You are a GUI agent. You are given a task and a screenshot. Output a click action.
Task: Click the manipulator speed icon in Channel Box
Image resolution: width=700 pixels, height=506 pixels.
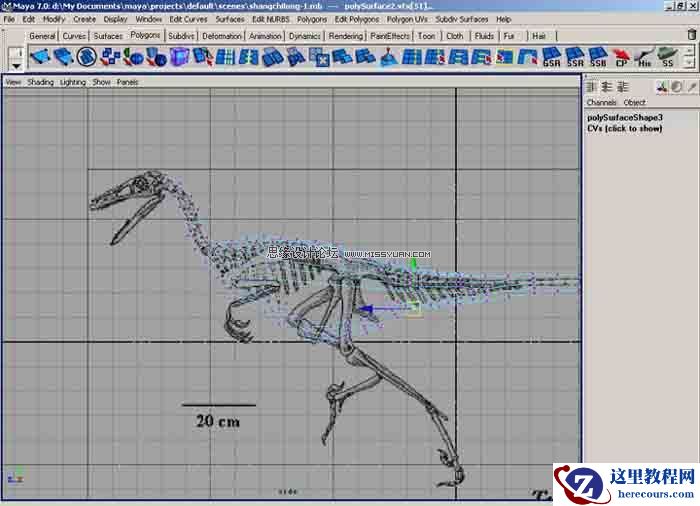tap(662, 87)
